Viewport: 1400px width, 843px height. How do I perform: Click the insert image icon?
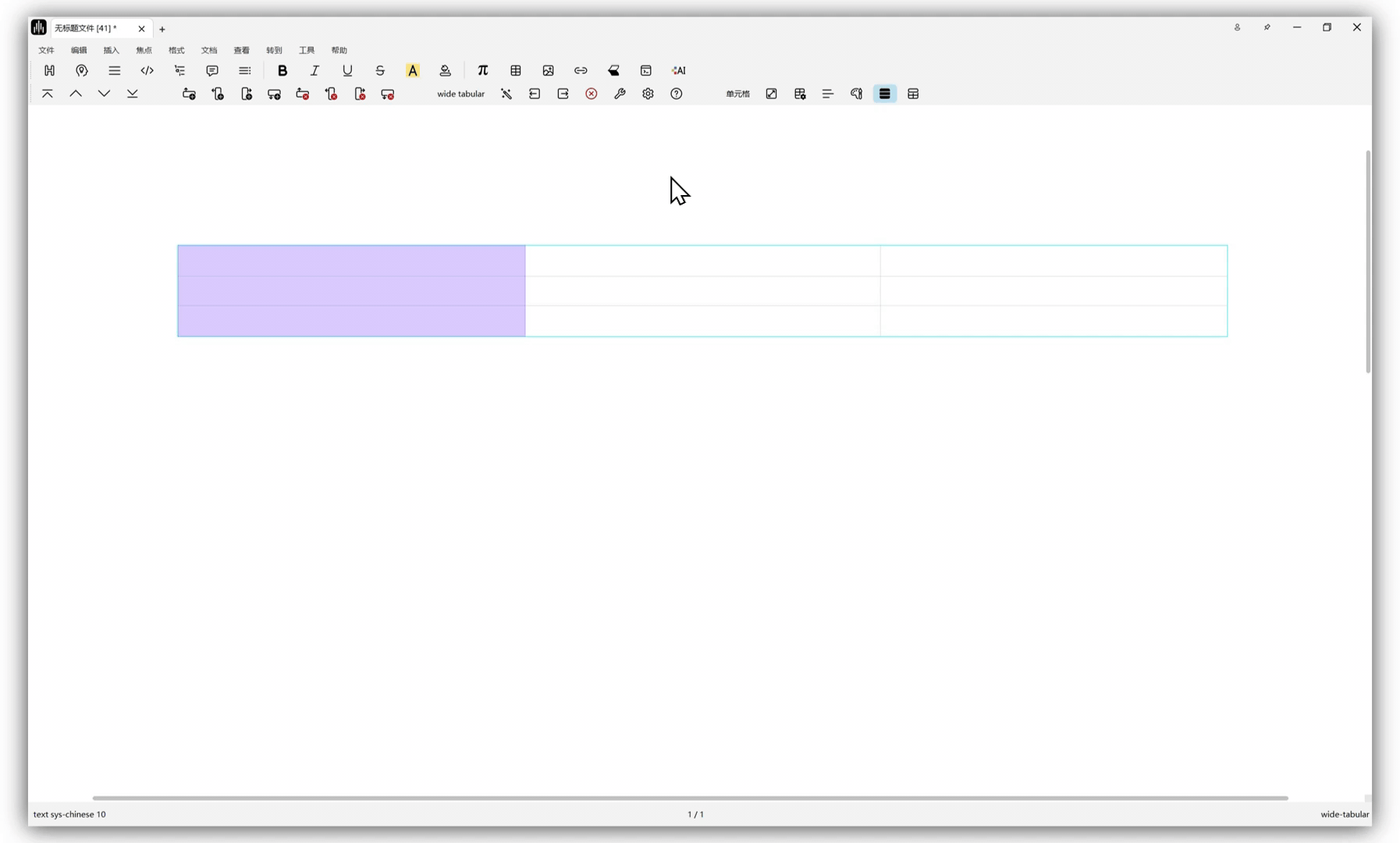point(548,70)
